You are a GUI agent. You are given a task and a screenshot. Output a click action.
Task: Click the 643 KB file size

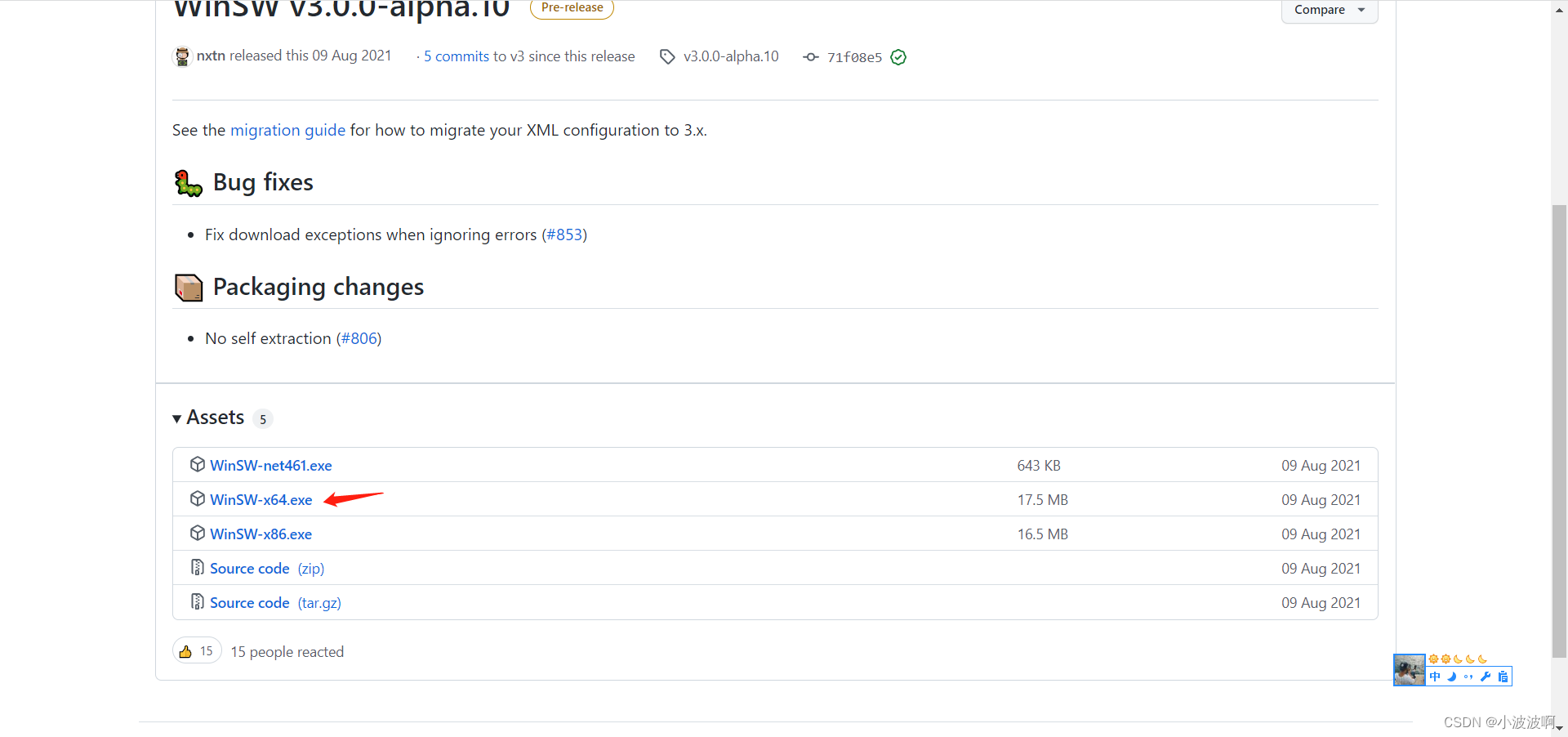tap(1039, 465)
